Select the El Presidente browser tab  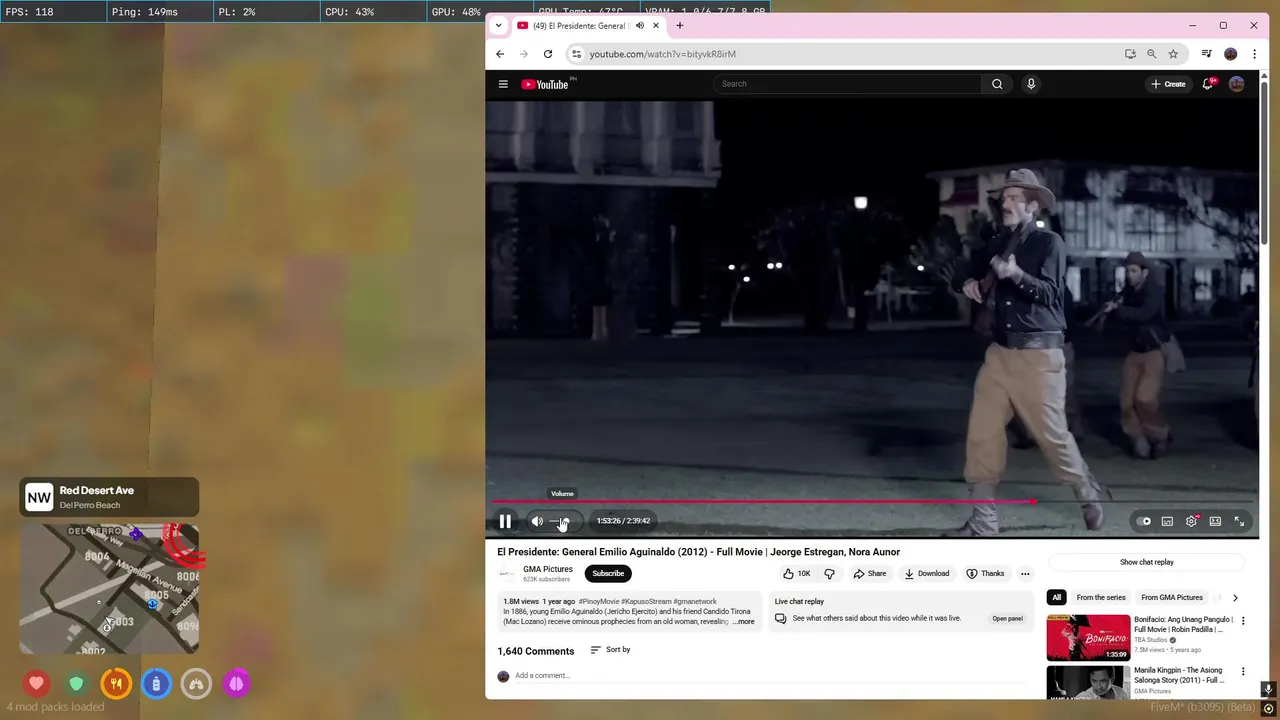(x=588, y=26)
